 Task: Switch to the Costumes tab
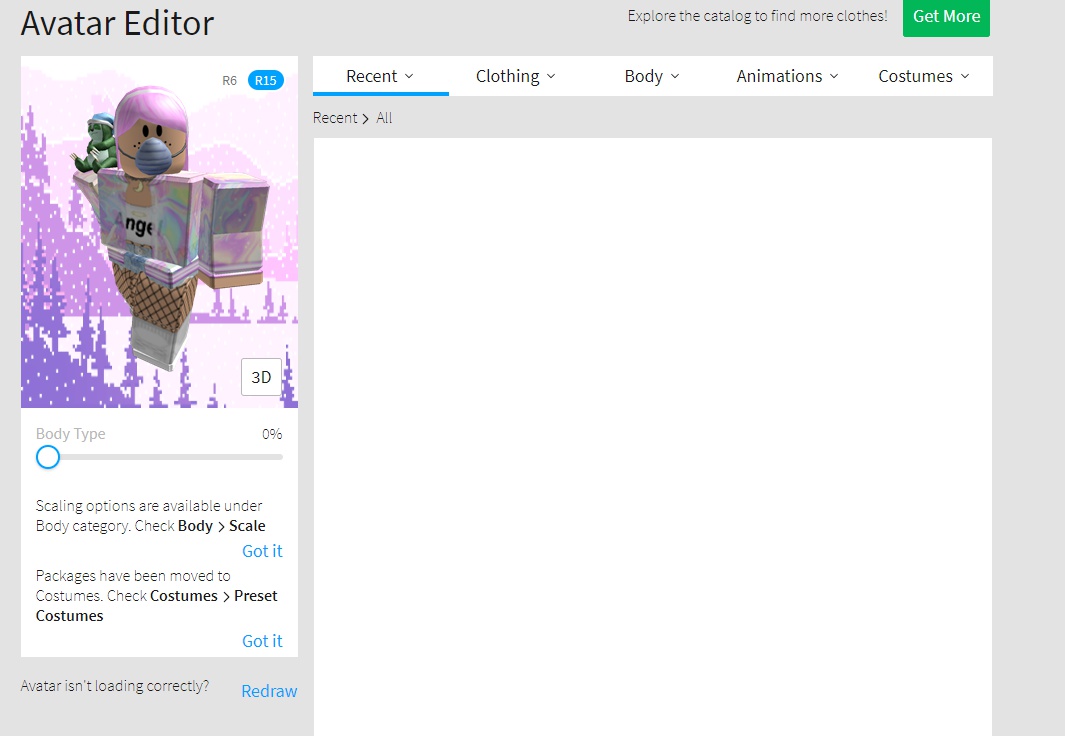[x=916, y=75]
